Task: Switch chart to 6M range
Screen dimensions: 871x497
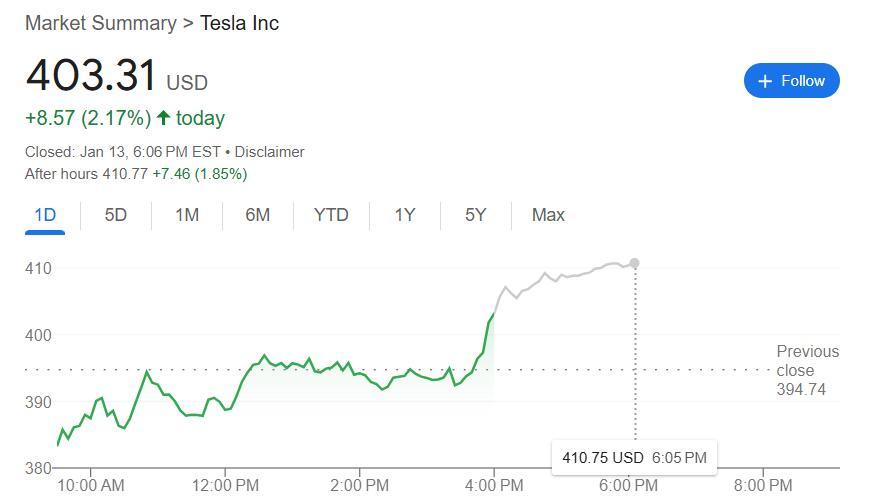Action: point(258,215)
